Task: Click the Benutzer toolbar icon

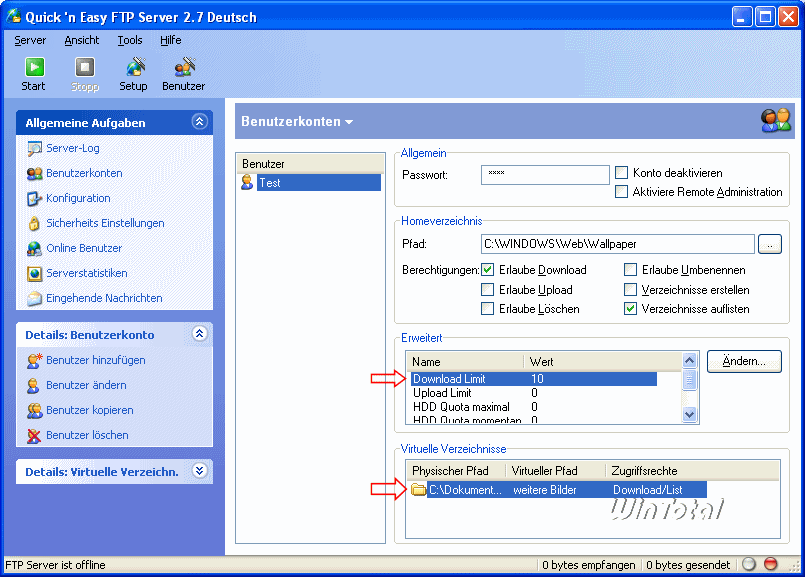Action: pos(184,67)
